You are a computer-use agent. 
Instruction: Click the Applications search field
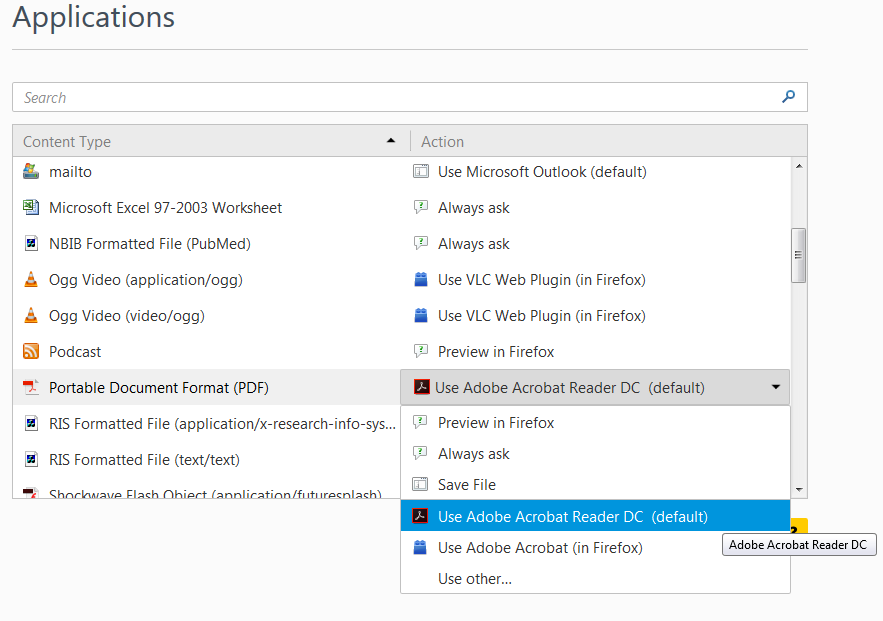(x=410, y=97)
